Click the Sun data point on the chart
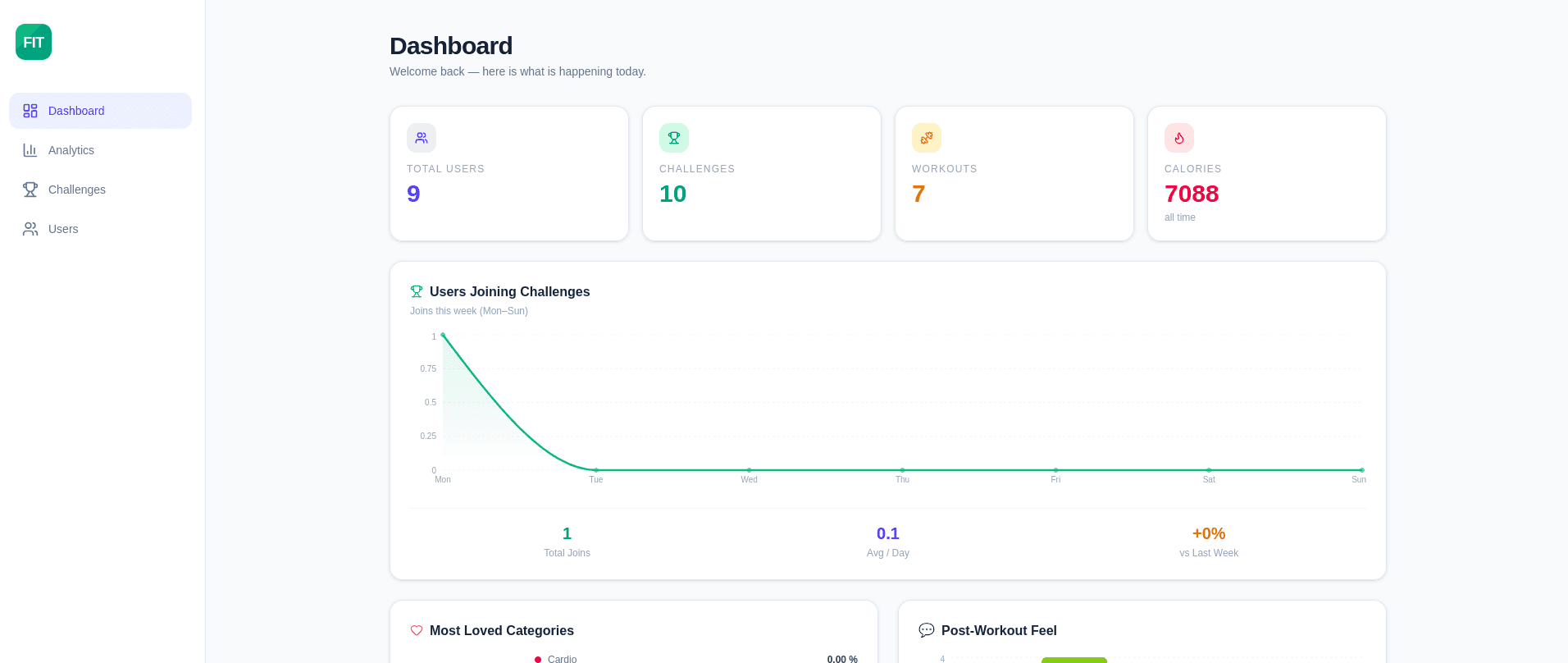This screenshot has height=663, width=1568. pos(1361,470)
